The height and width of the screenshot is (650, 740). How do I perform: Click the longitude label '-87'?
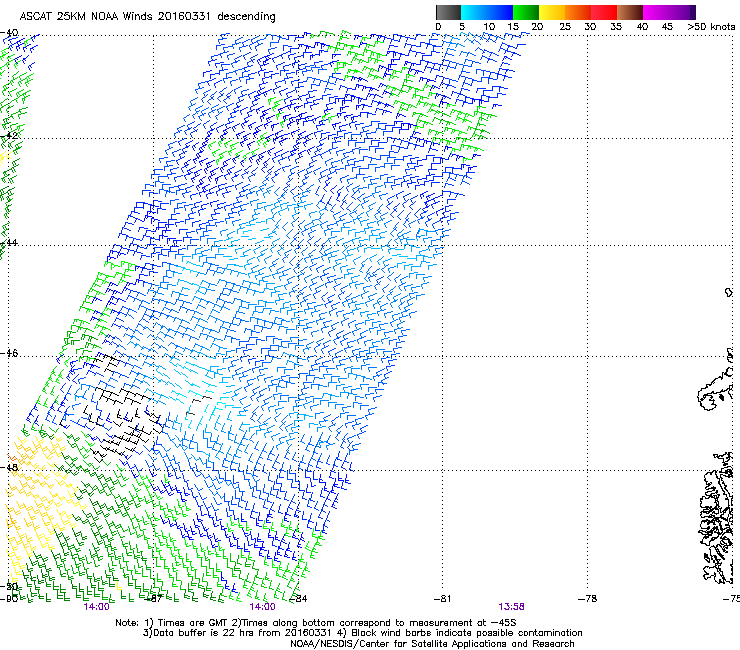click(153, 599)
